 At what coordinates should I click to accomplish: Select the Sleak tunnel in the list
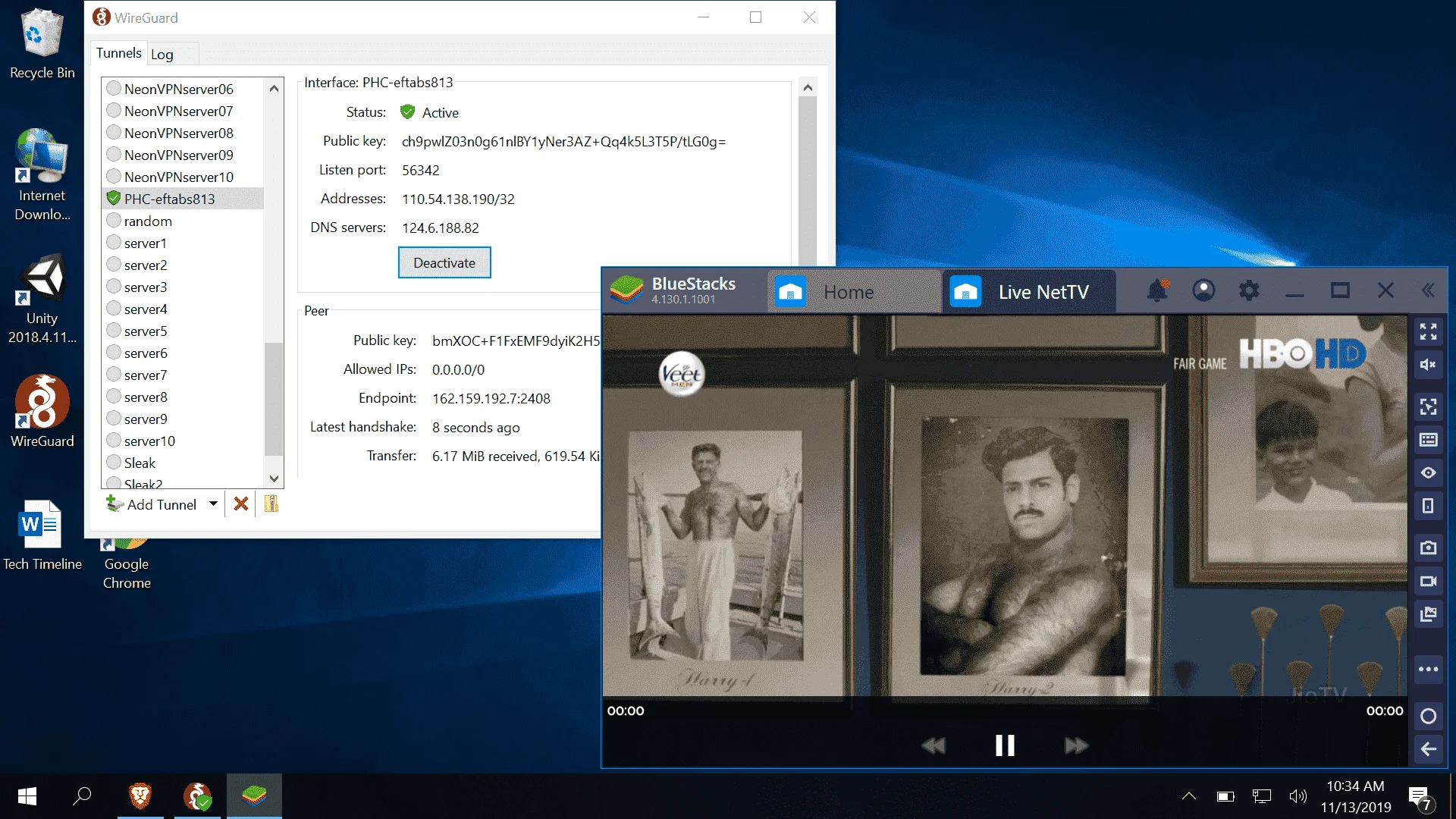click(183, 463)
